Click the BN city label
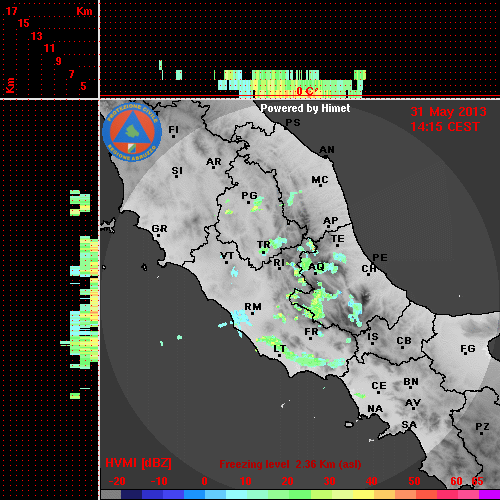Image resolution: width=500 pixels, height=500 pixels. (411, 382)
